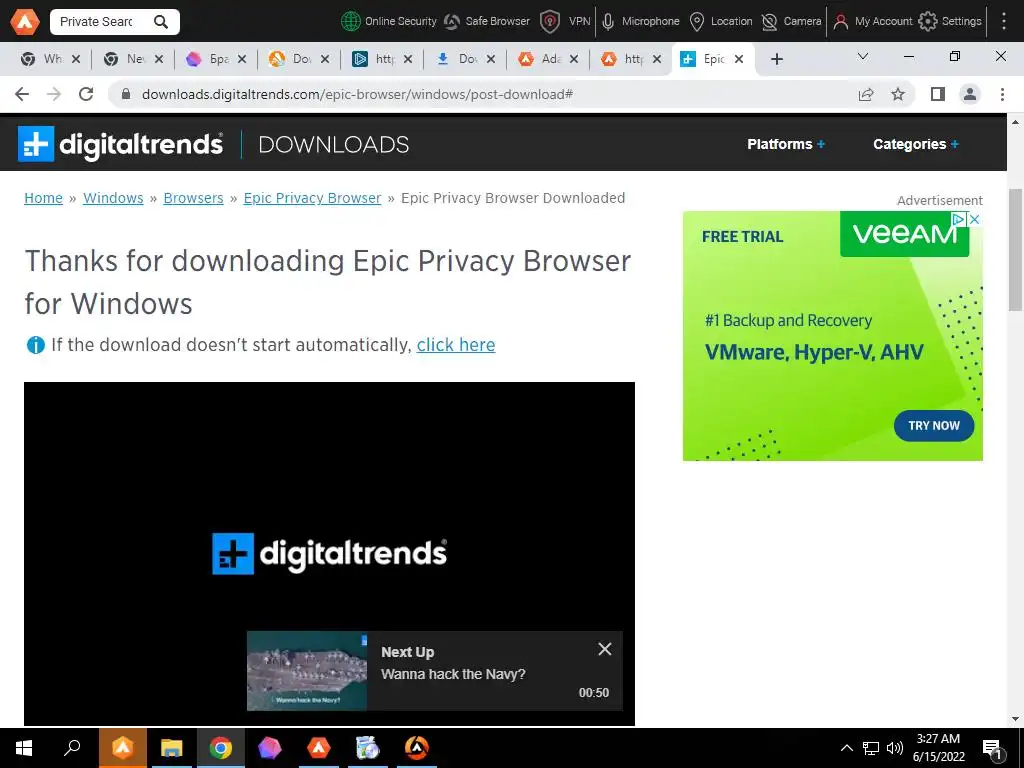This screenshot has width=1024, height=768.
Task: Open a new tab with plus button
Action: point(776,59)
